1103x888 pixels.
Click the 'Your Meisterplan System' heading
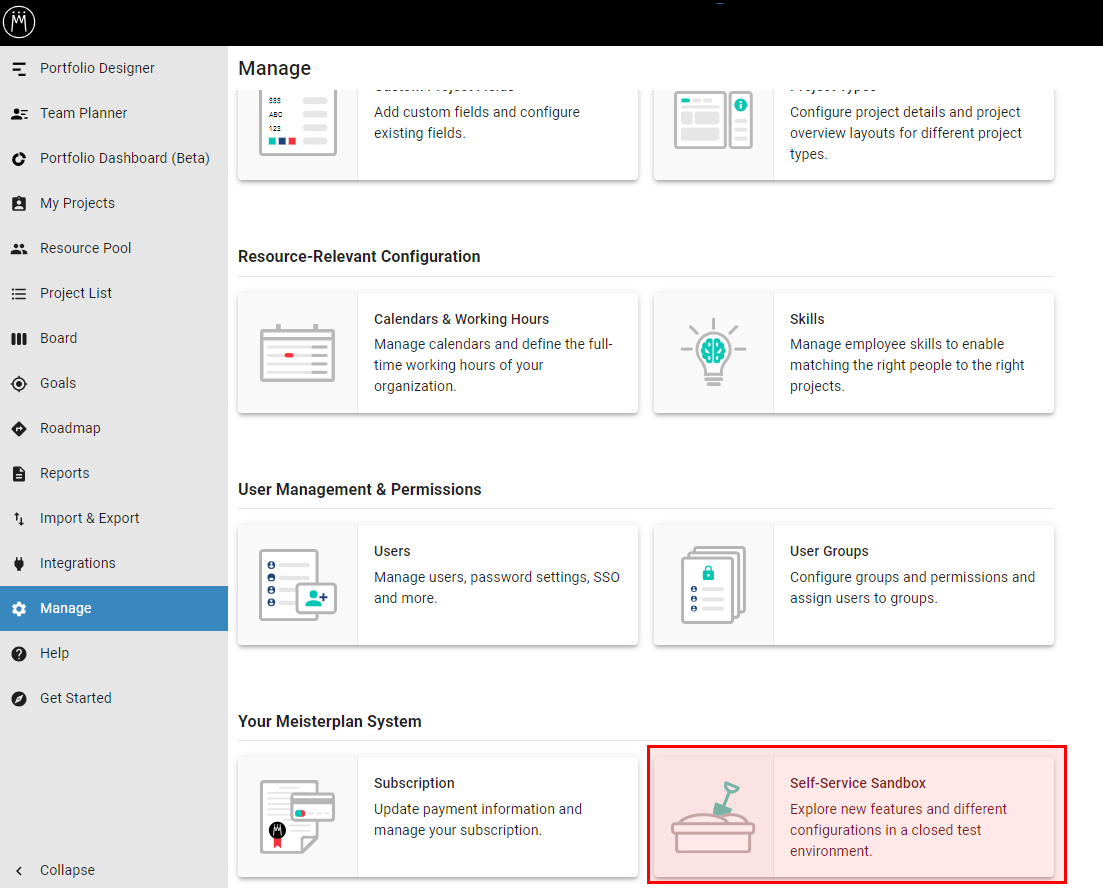[x=330, y=722]
